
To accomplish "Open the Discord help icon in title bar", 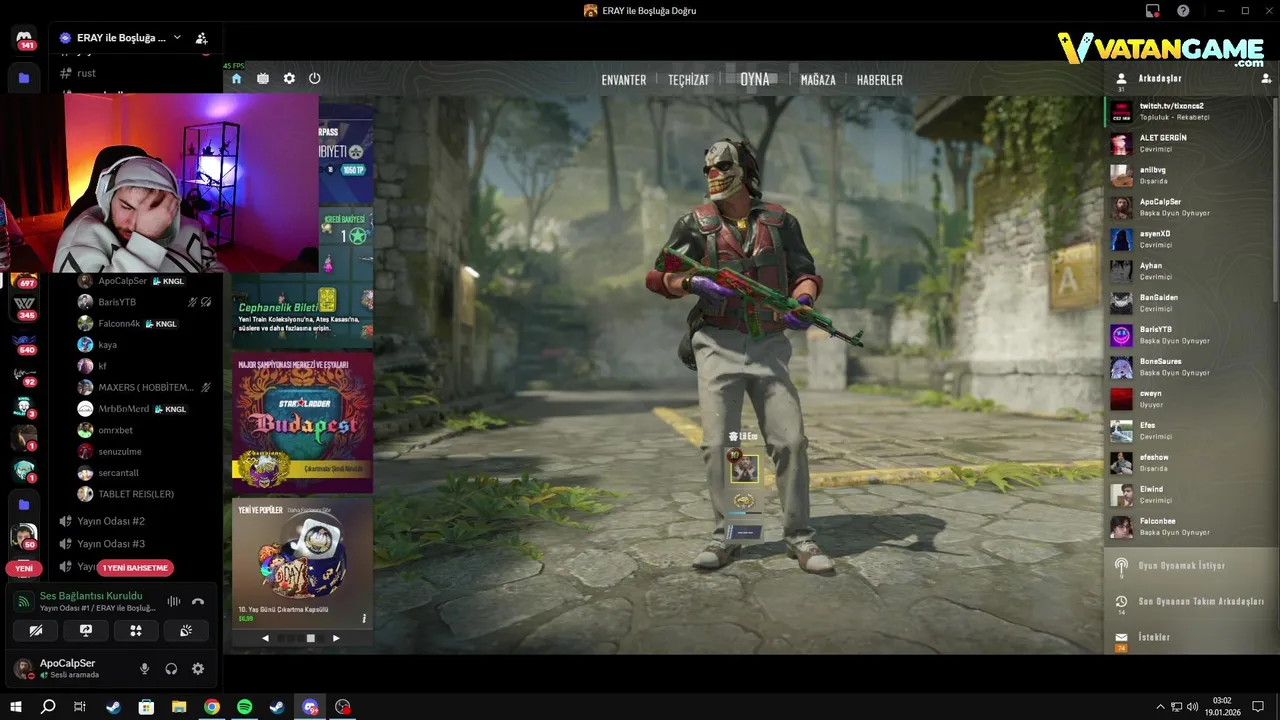I will click(x=1183, y=10).
